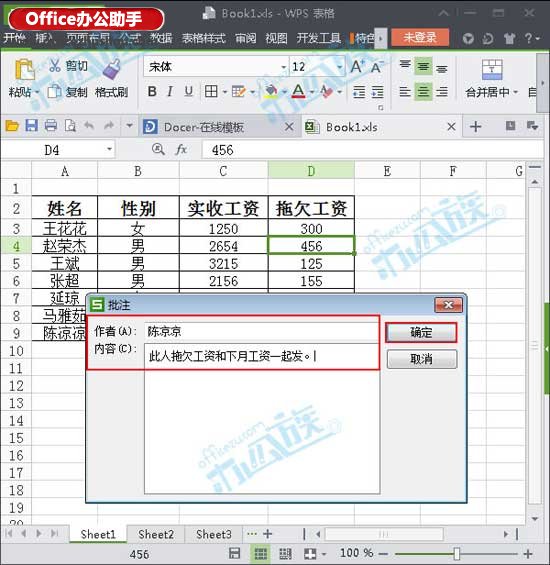Open the font name dropdown
Image resolution: width=550 pixels, height=565 pixels.
[x=283, y=67]
